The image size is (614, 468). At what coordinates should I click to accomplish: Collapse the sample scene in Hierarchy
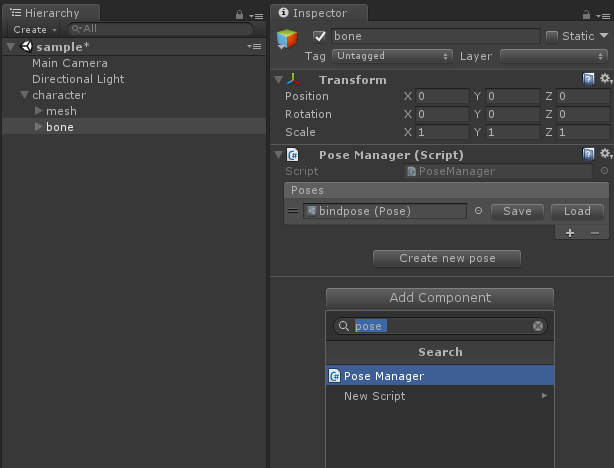11,47
